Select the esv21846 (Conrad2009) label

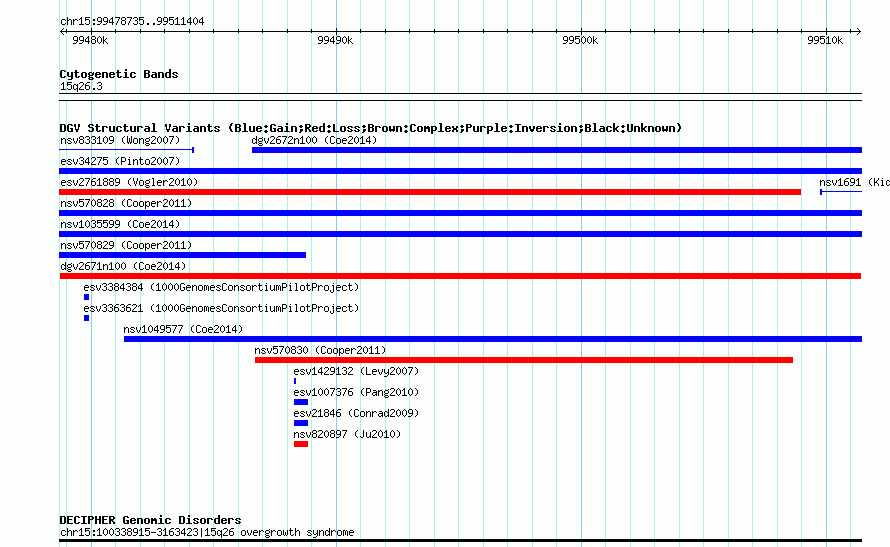(356, 413)
